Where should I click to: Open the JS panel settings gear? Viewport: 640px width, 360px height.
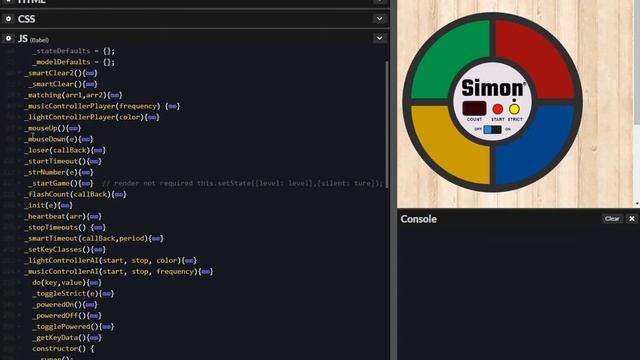8,38
